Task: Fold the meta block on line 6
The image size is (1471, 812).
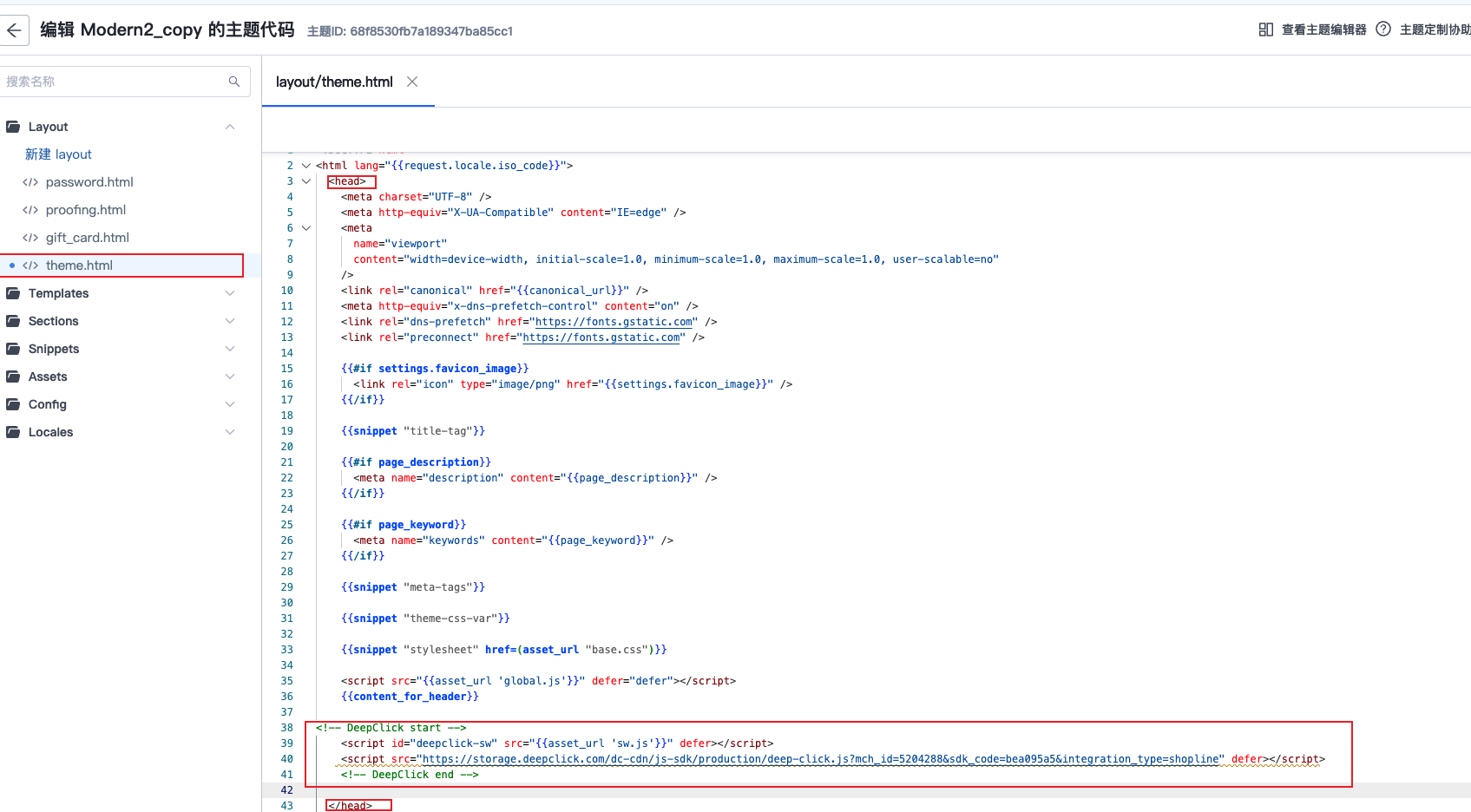Action: tap(305, 228)
